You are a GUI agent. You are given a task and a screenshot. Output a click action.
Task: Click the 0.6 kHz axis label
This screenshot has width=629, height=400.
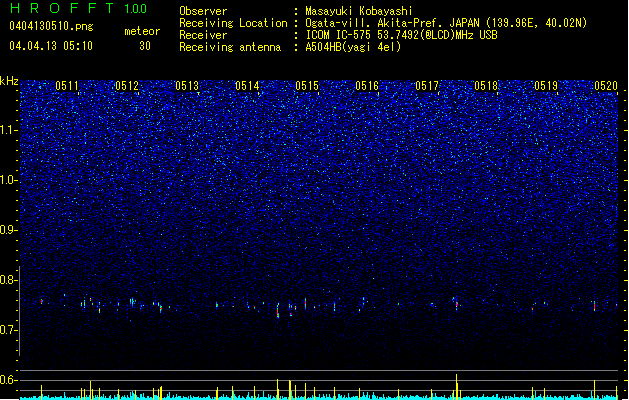[x=9, y=380]
